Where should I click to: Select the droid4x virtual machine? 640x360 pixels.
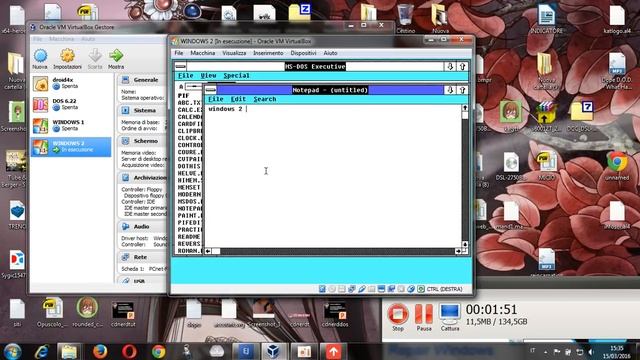(x=70, y=83)
